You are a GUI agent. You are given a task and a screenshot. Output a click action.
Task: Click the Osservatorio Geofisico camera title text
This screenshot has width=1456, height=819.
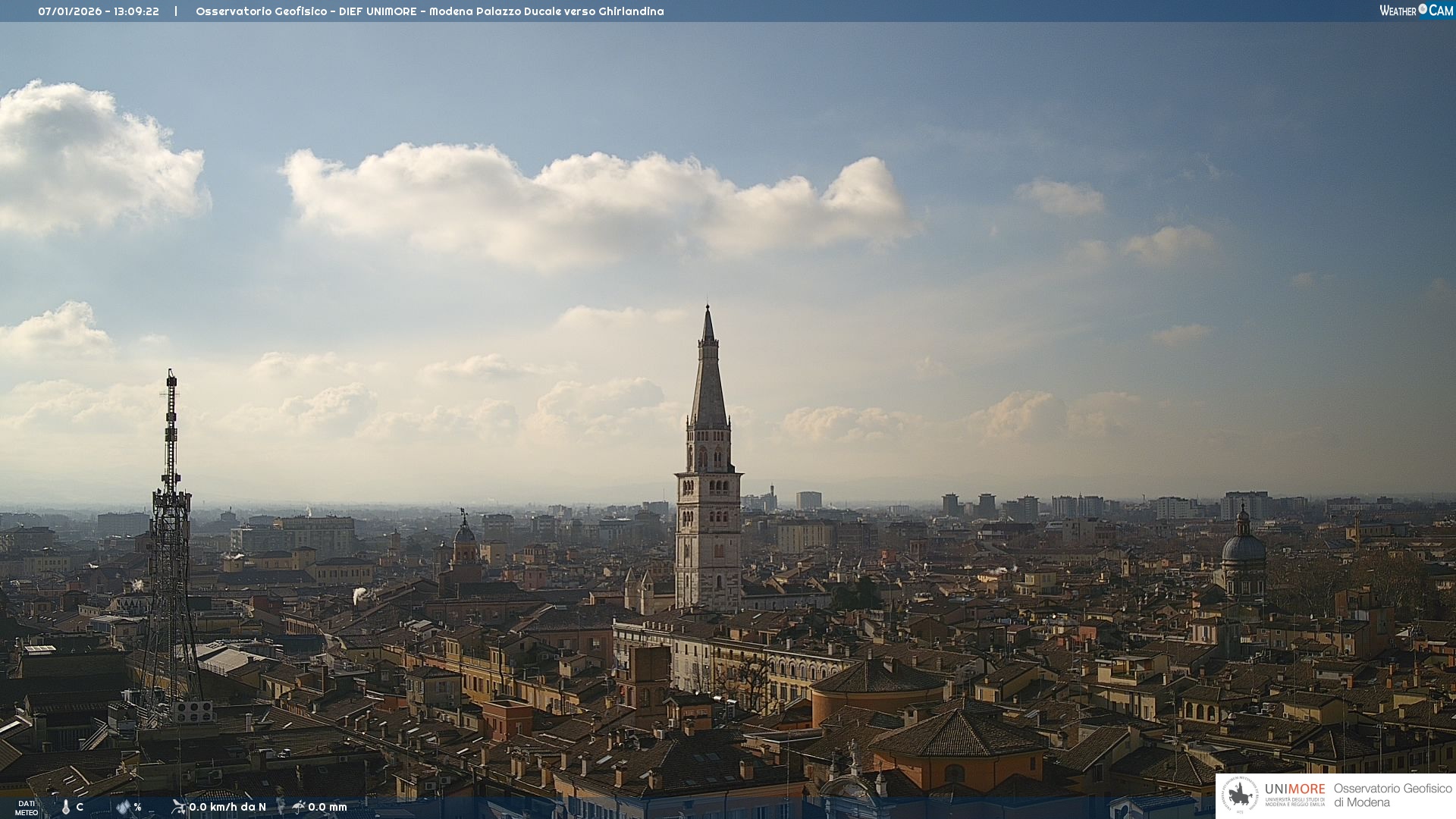(x=429, y=11)
